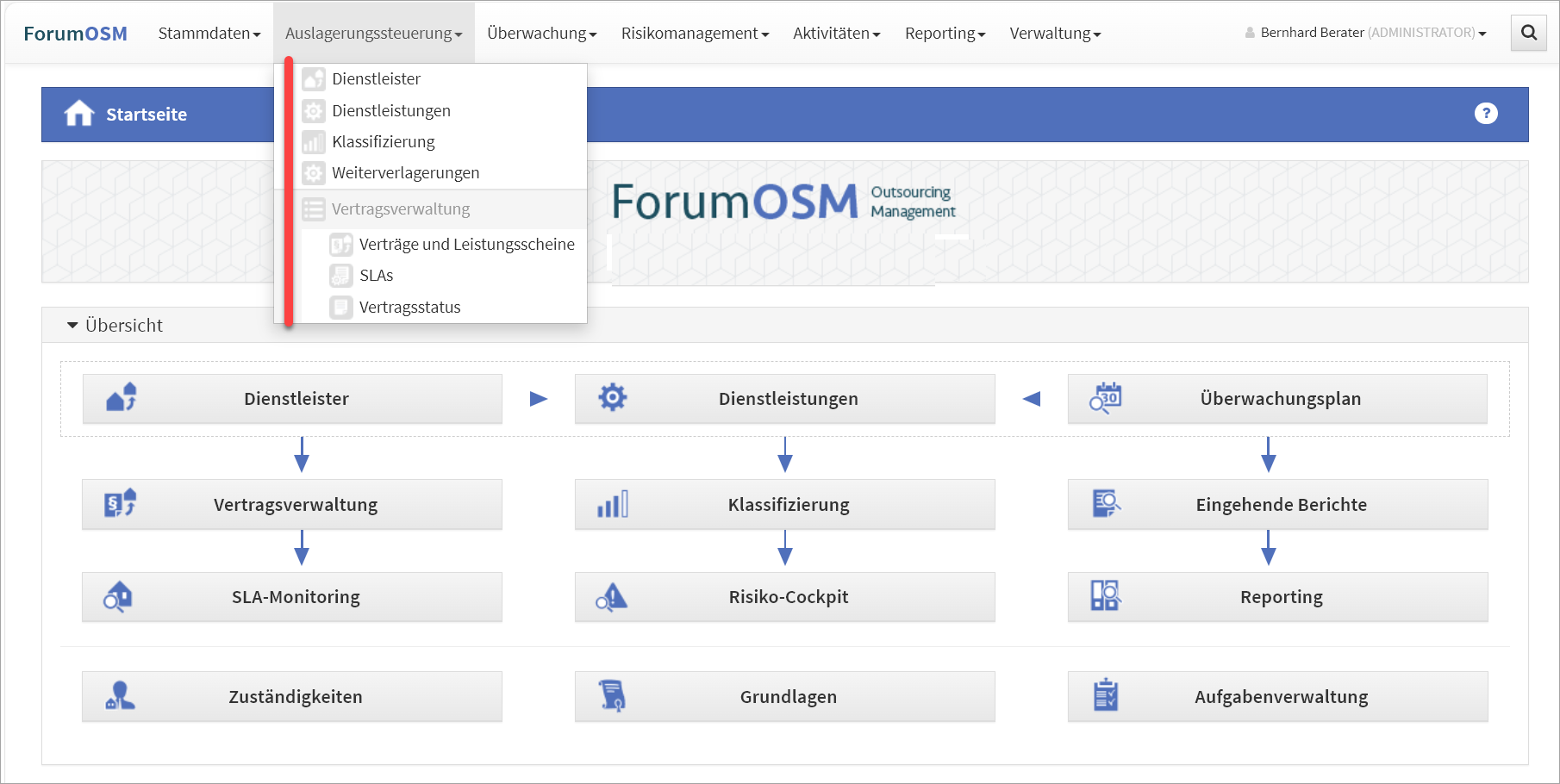The image size is (1560, 784).
Task: Expand the Reporting dropdown in navbar
Action: (x=945, y=34)
